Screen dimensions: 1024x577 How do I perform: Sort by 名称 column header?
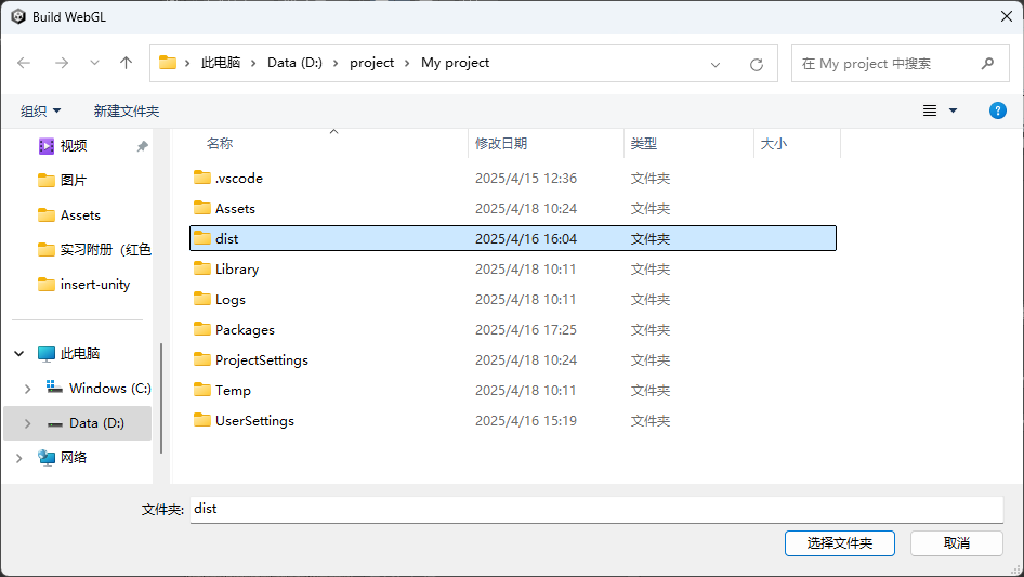tap(220, 143)
